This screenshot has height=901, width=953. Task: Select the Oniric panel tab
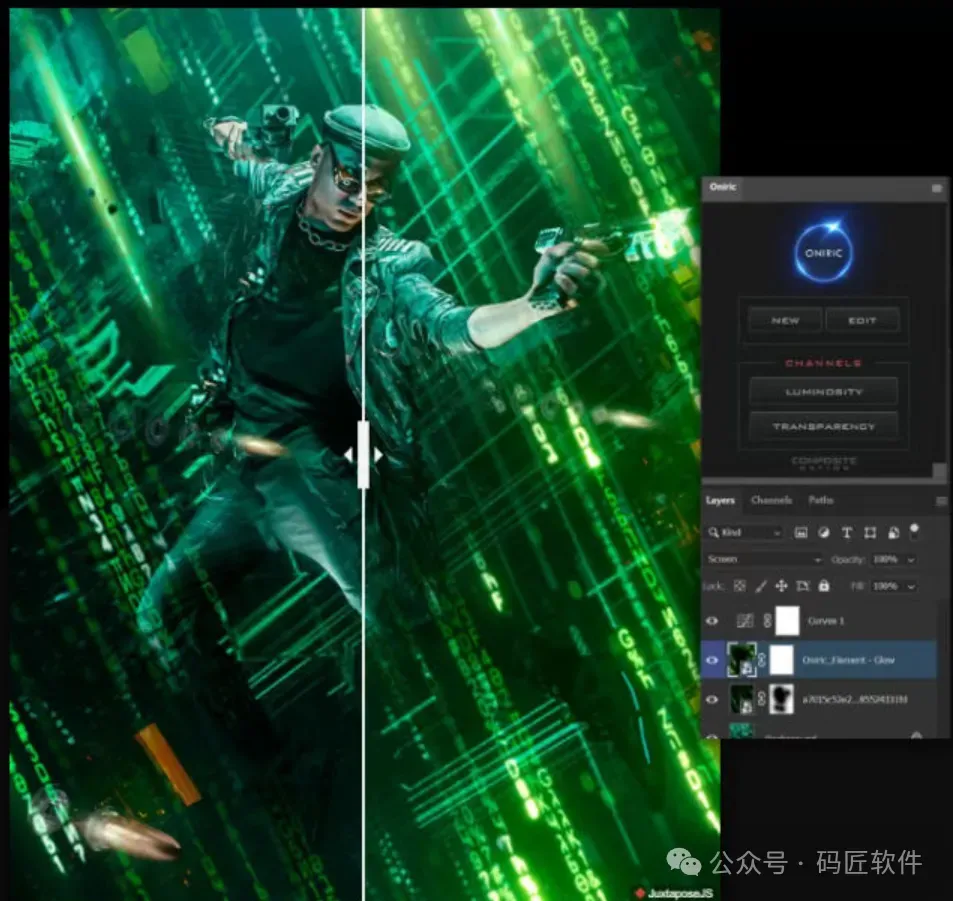tap(723, 187)
